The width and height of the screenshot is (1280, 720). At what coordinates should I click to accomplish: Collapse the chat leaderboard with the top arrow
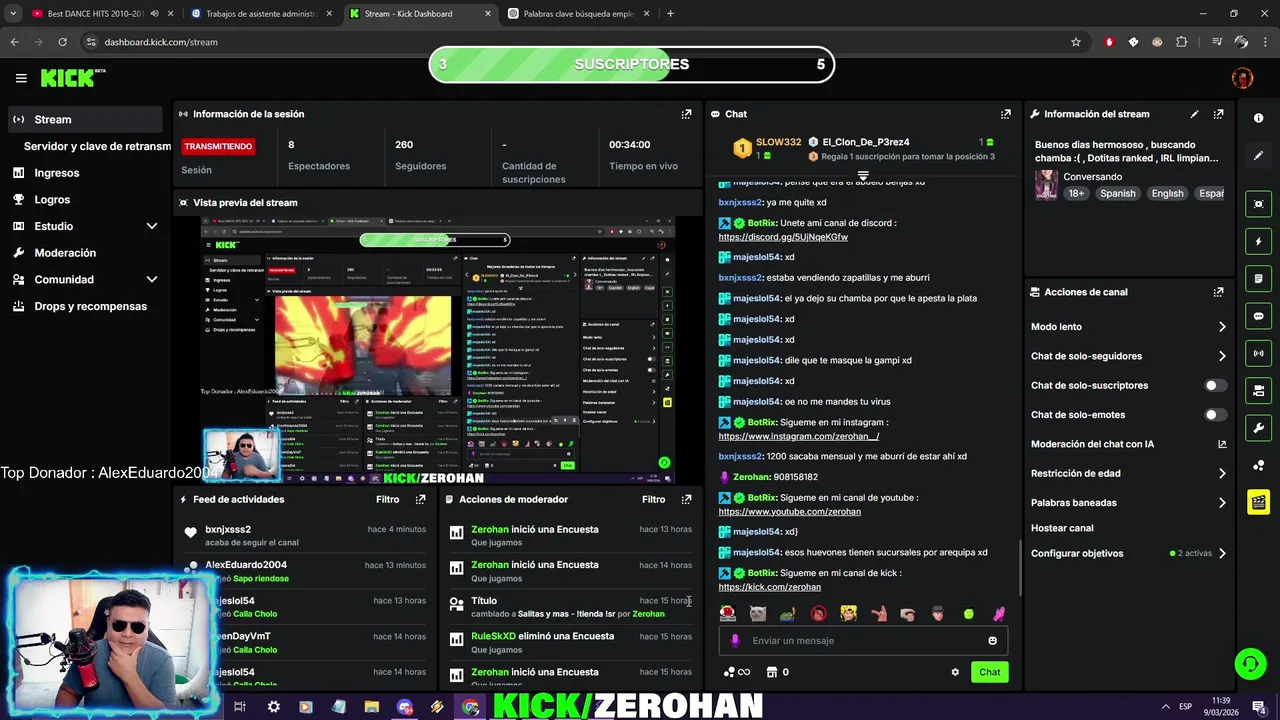(x=863, y=175)
